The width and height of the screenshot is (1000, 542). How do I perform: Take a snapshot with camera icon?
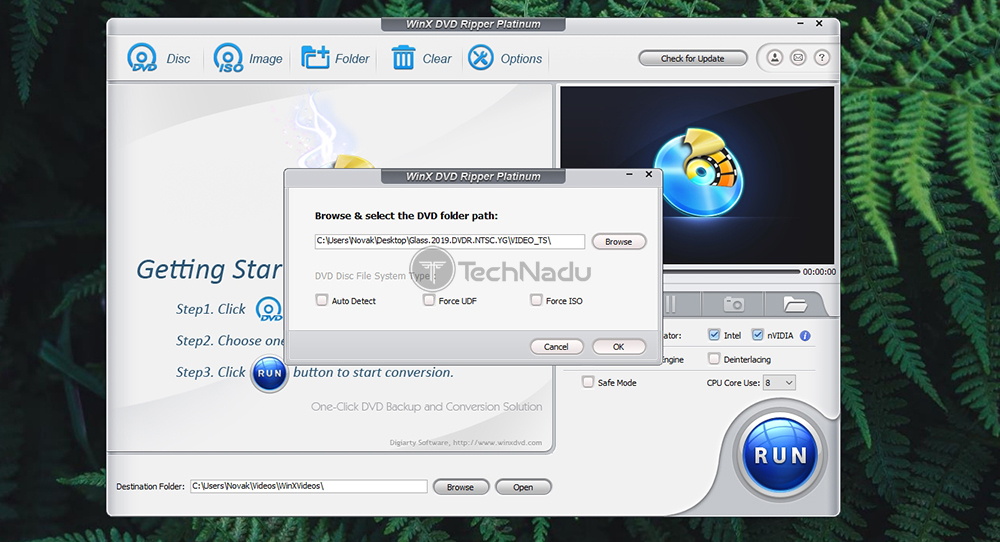pyautogui.click(x=733, y=304)
